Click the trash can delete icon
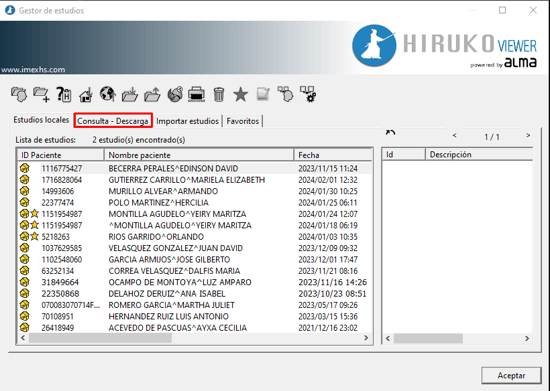Image resolution: width=550 pixels, height=391 pixels. (x=219, y=94)
